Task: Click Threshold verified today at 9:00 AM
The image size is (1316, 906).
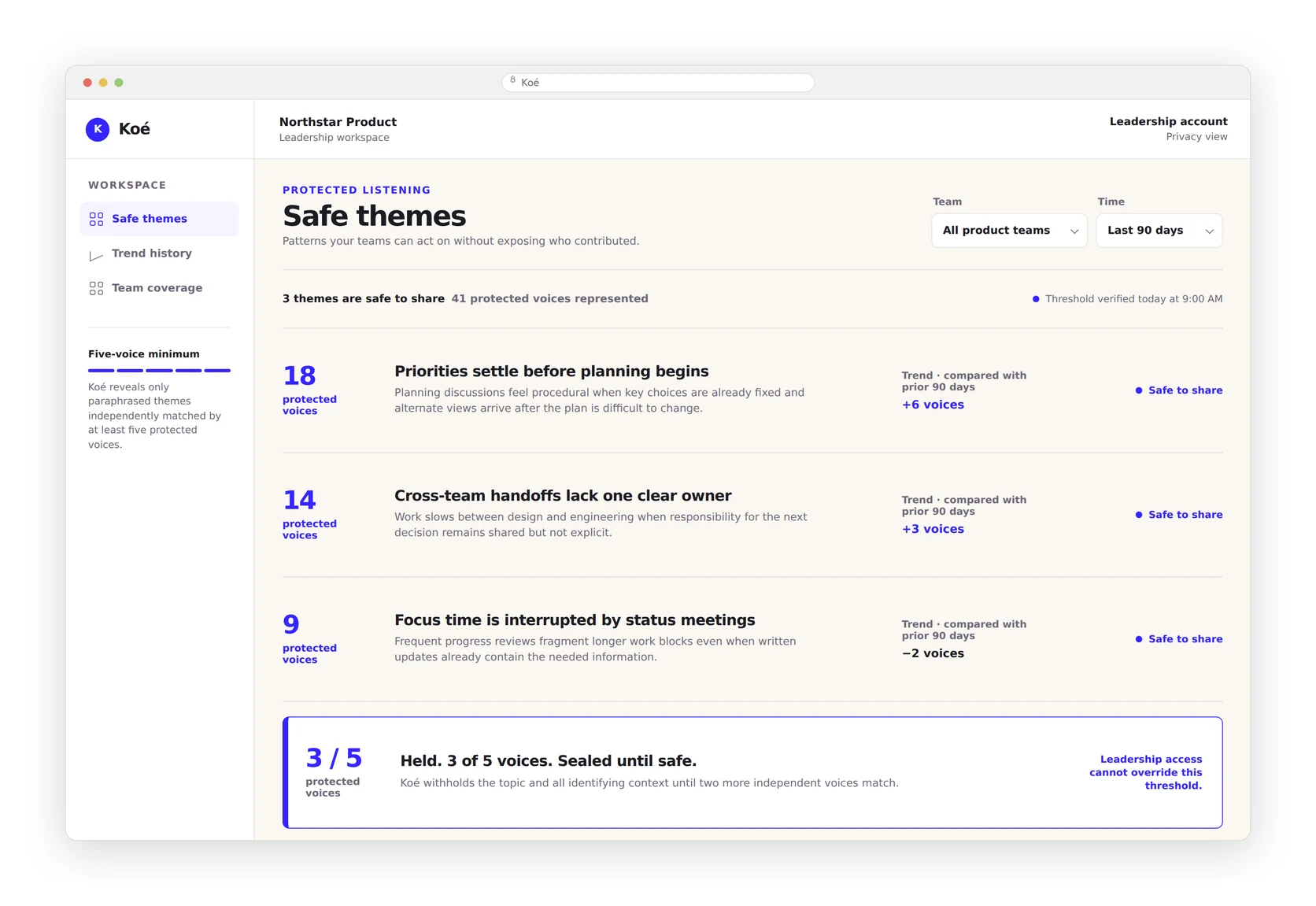Action: pos(1127,299)
